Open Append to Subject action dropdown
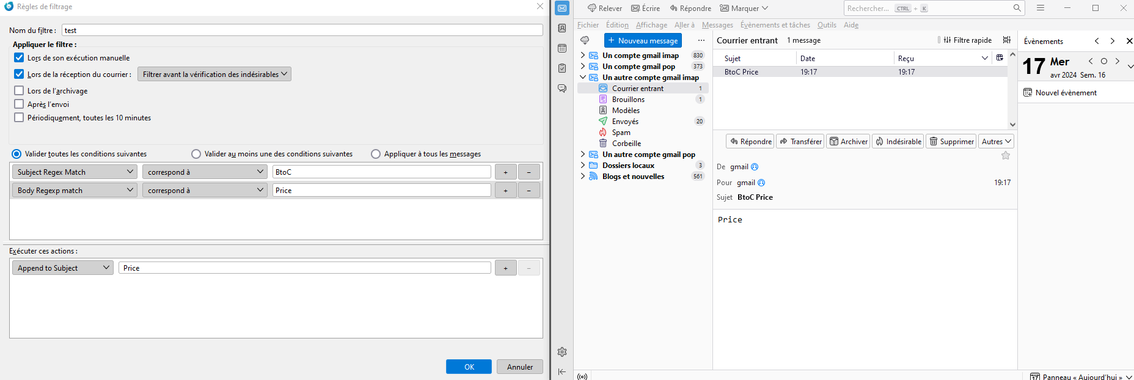This screenshot has height=380, width=1134. 63,268
